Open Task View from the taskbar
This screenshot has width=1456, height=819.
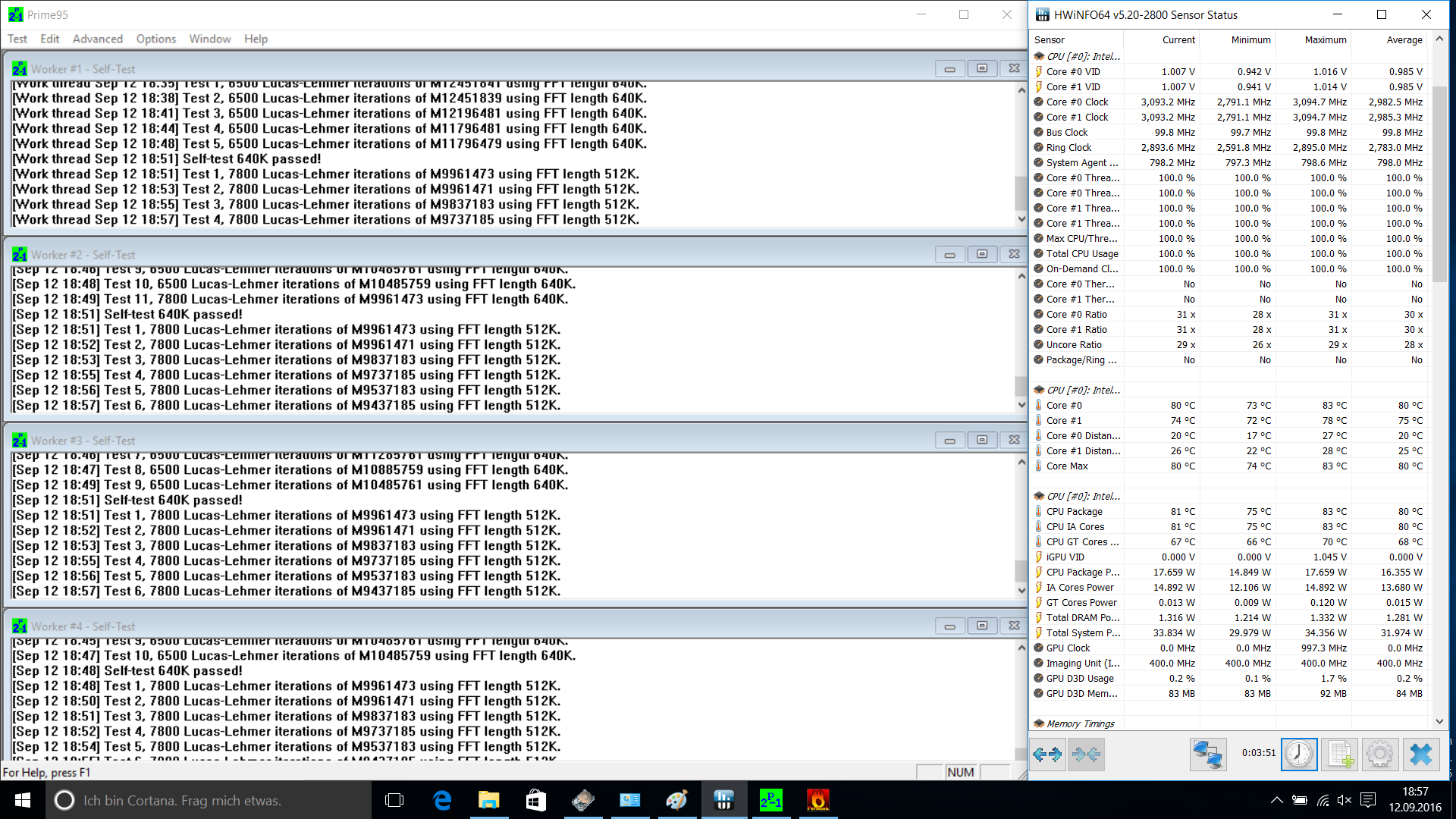(x=394, y=800)
